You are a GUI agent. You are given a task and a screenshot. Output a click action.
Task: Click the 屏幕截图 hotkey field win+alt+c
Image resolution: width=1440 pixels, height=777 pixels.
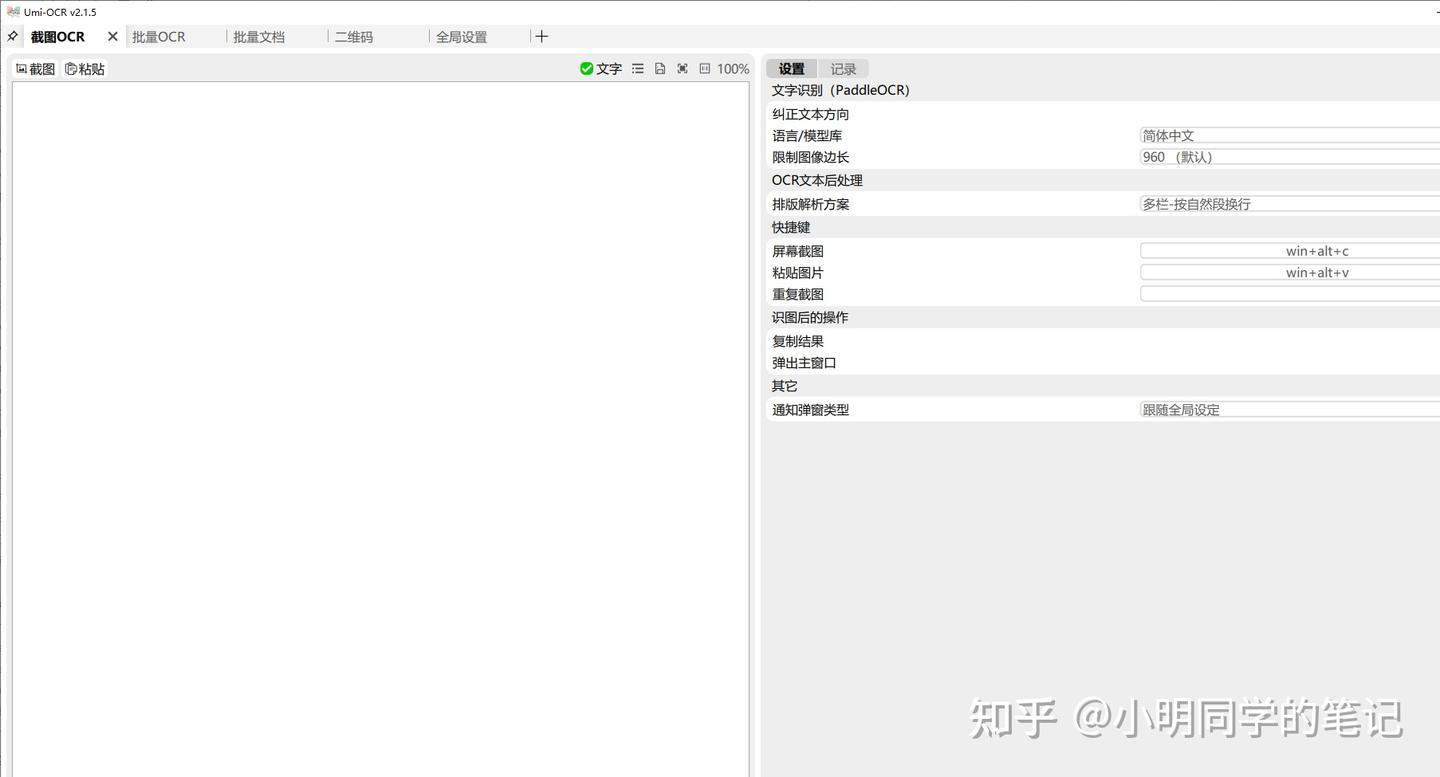pos(1290,251)
